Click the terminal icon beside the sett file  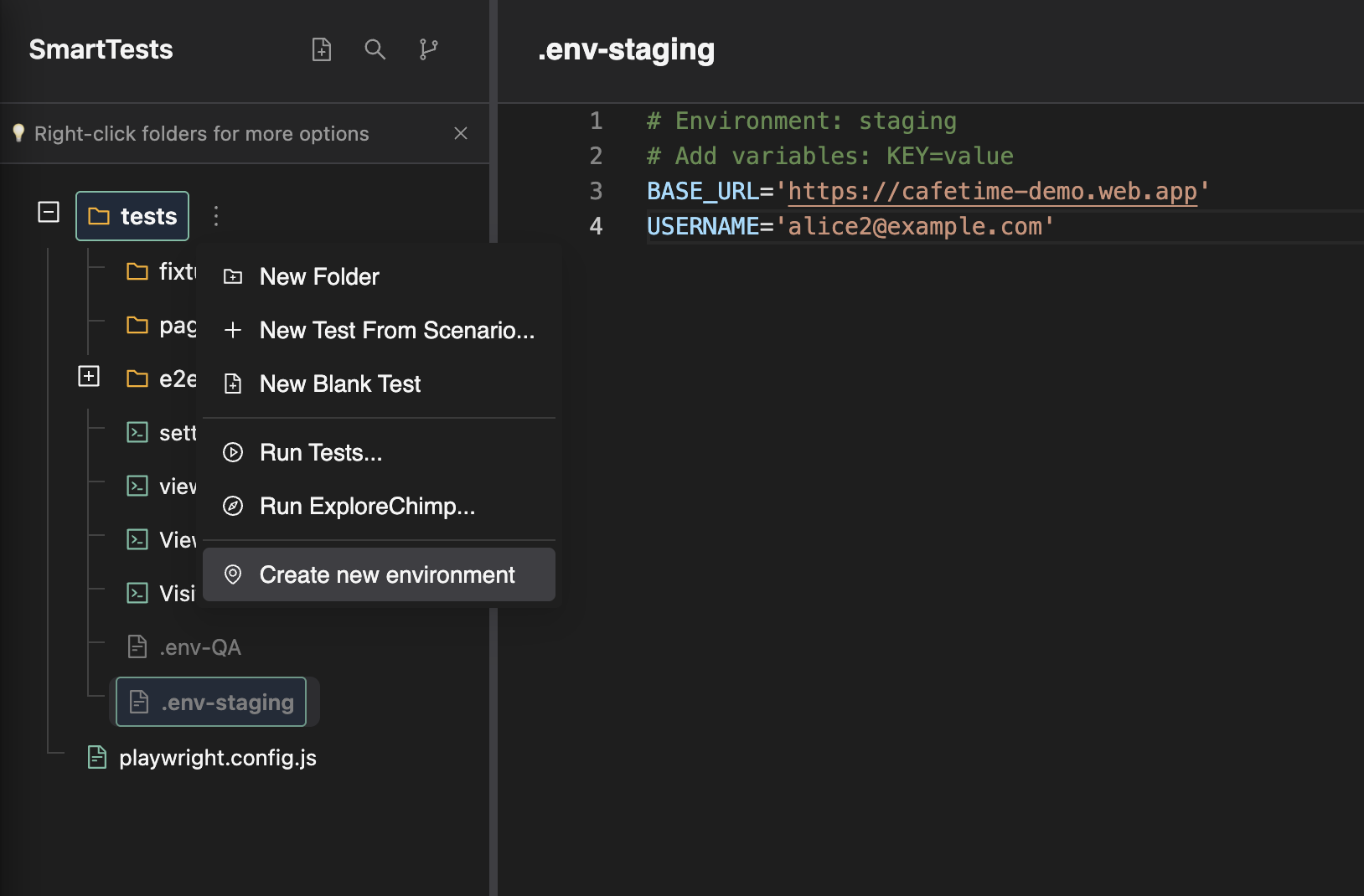point(137,432)
